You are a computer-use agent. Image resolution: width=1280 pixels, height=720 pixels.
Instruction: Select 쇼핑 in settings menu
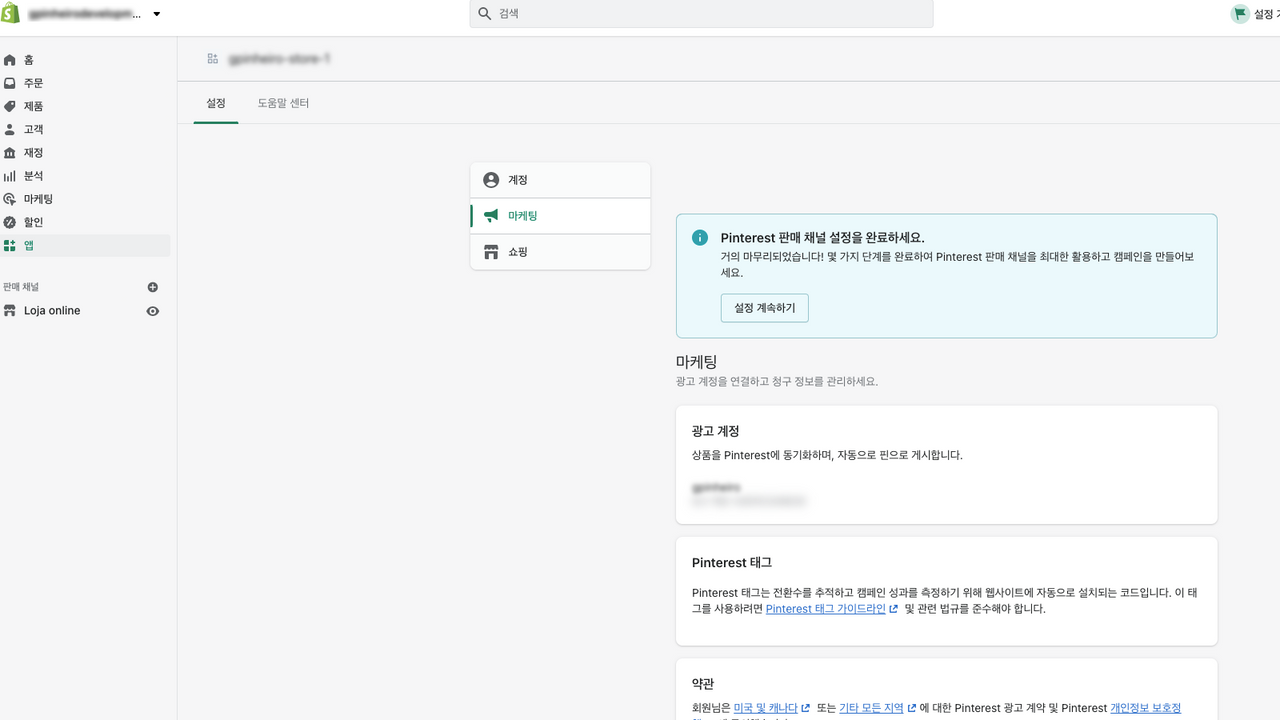tap(560, 252)
